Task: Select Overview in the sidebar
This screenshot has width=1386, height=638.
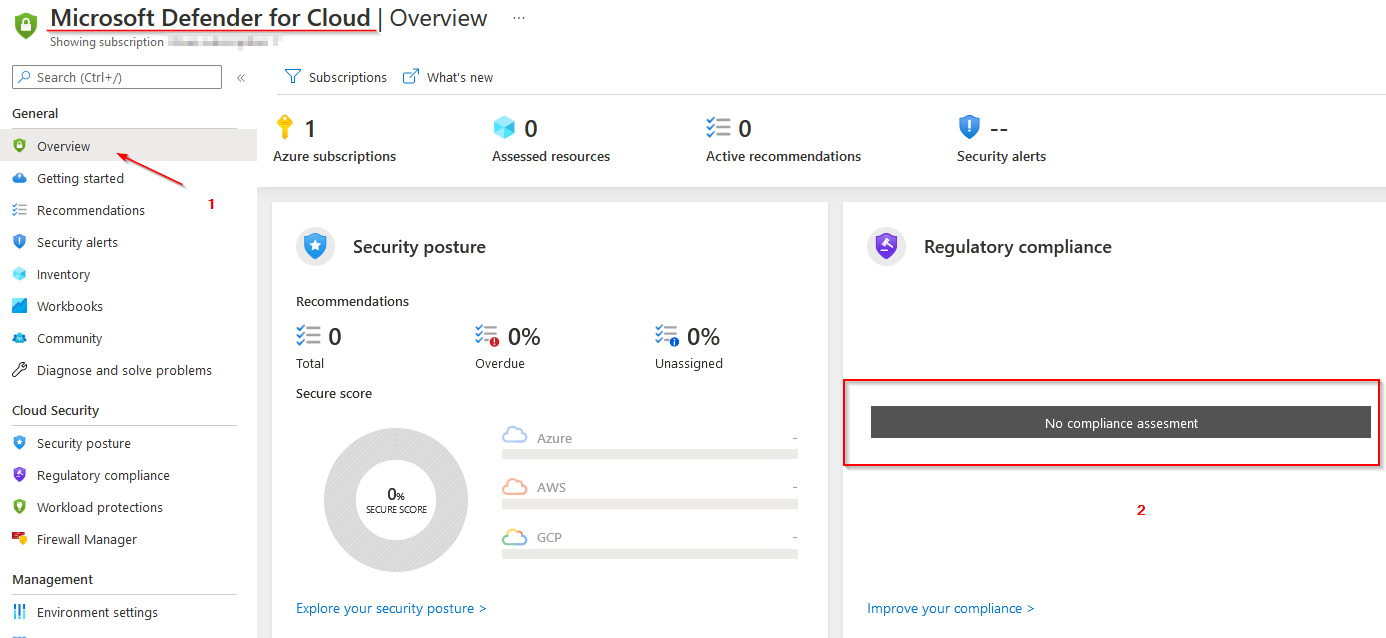Action: pyautogui.click(x=128, y=146)
